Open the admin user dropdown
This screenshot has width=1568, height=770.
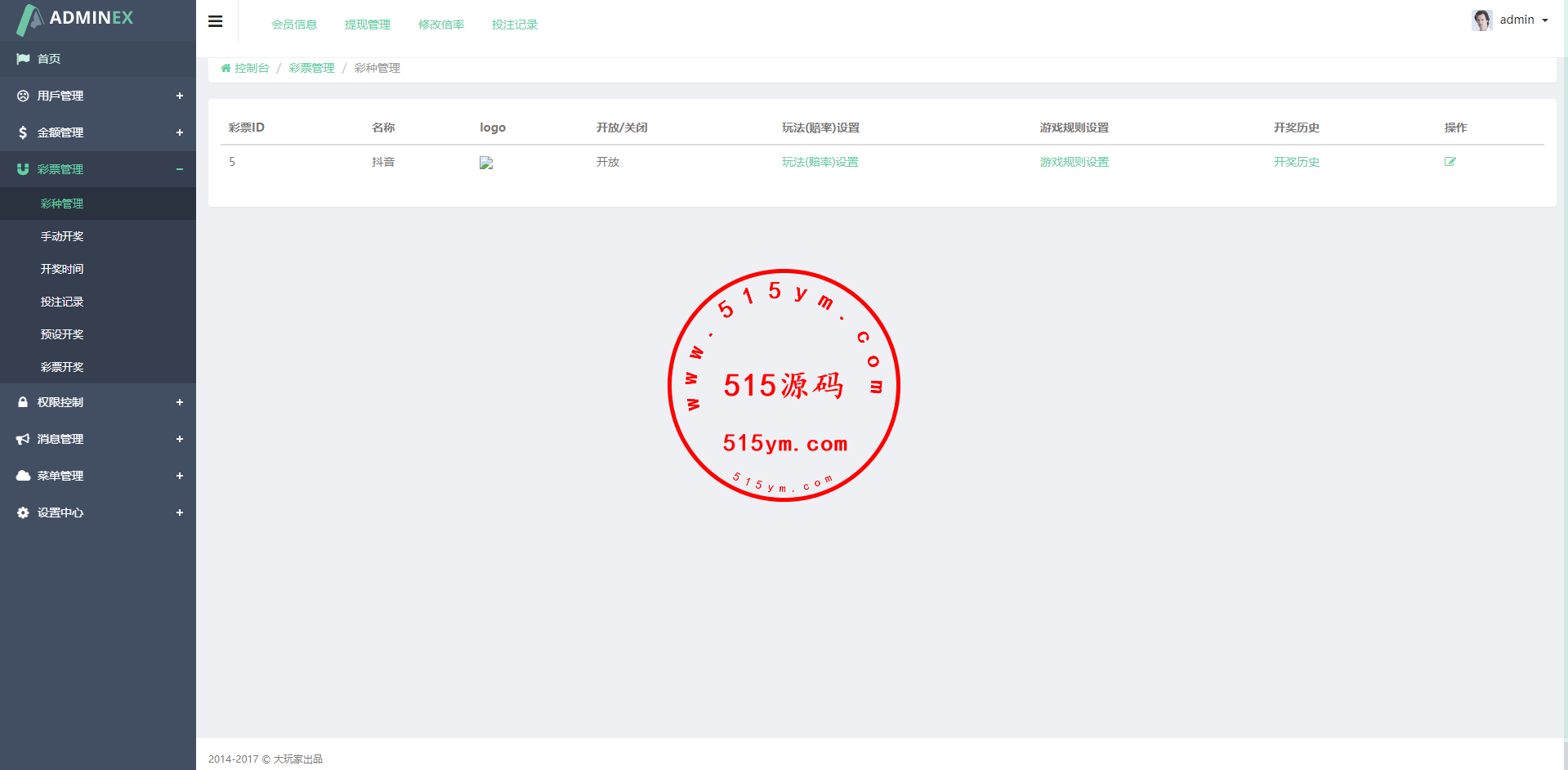coord(1523,20)
